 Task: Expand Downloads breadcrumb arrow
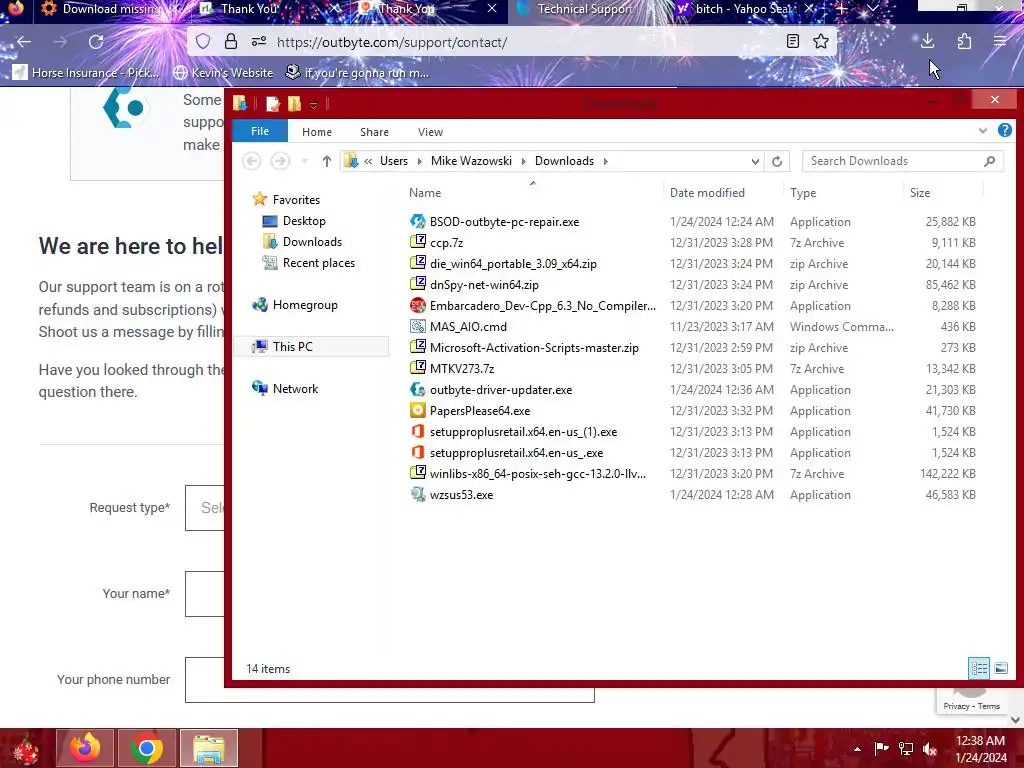pos(605,161)
